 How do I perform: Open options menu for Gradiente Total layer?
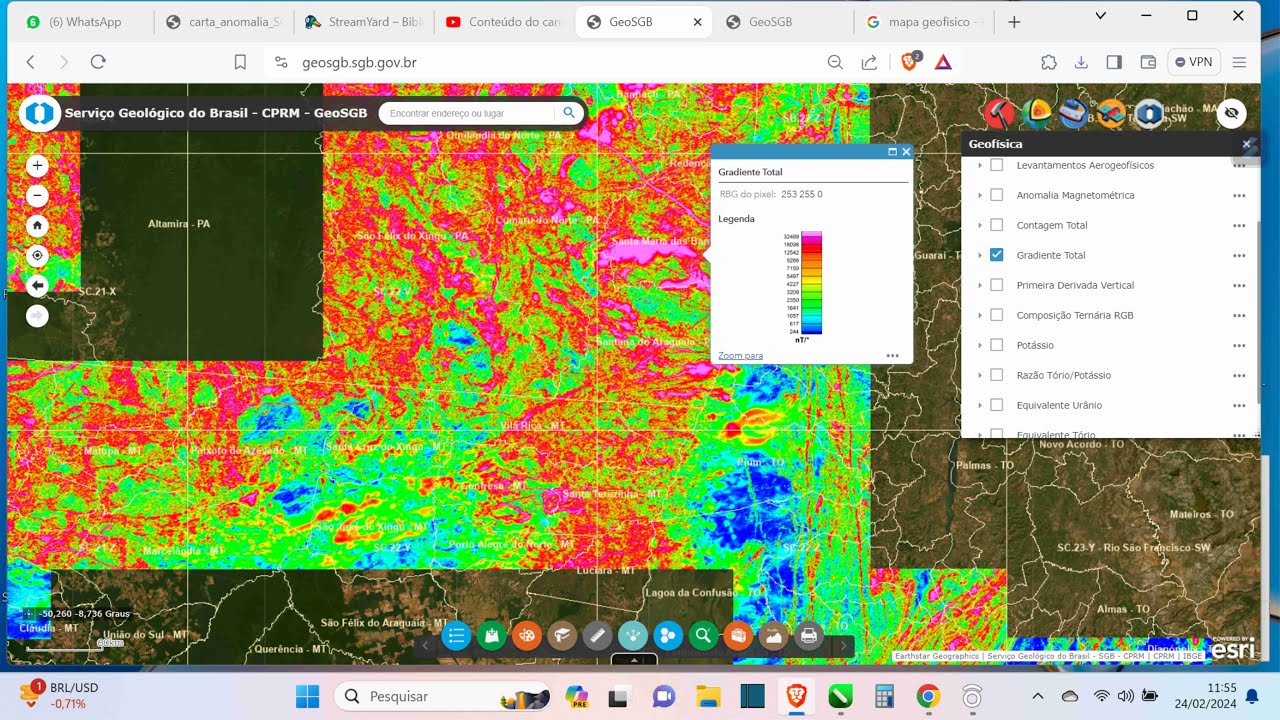coord(1239,256)
